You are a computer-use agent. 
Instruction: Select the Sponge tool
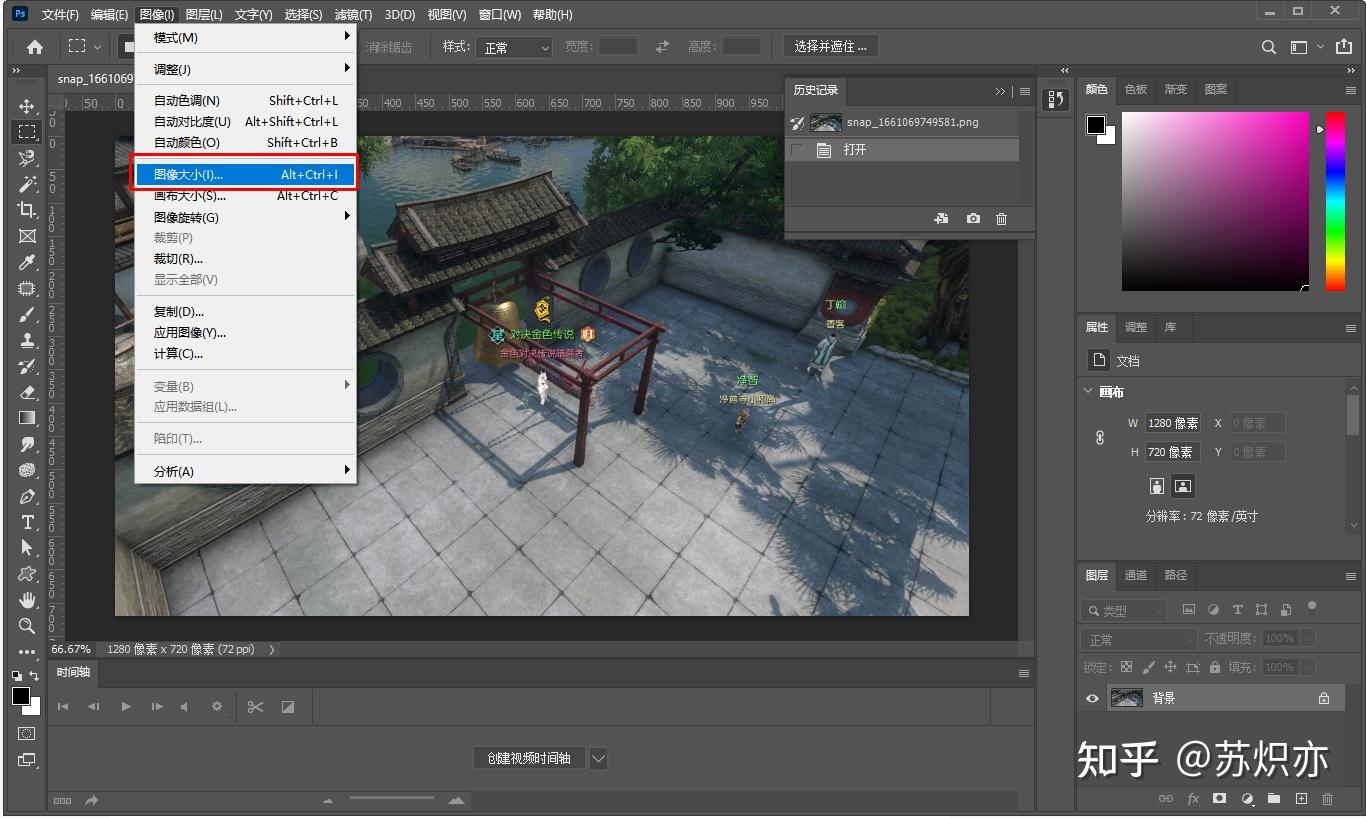click(x=27, y=470)
